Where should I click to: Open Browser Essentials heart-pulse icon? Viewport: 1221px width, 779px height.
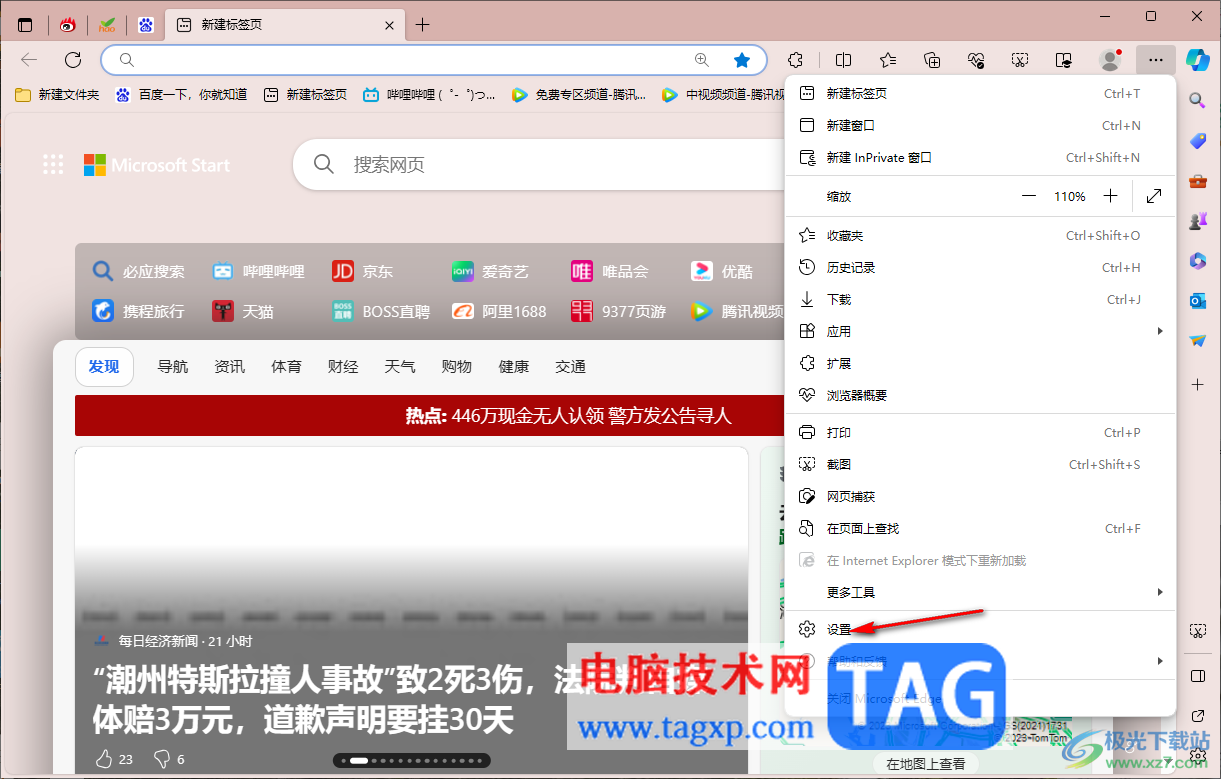point(975,60)
